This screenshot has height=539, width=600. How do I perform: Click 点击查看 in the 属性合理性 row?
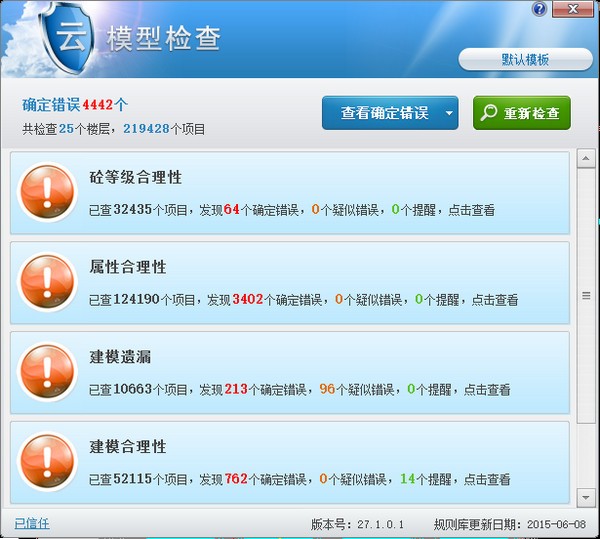(493, 300)
